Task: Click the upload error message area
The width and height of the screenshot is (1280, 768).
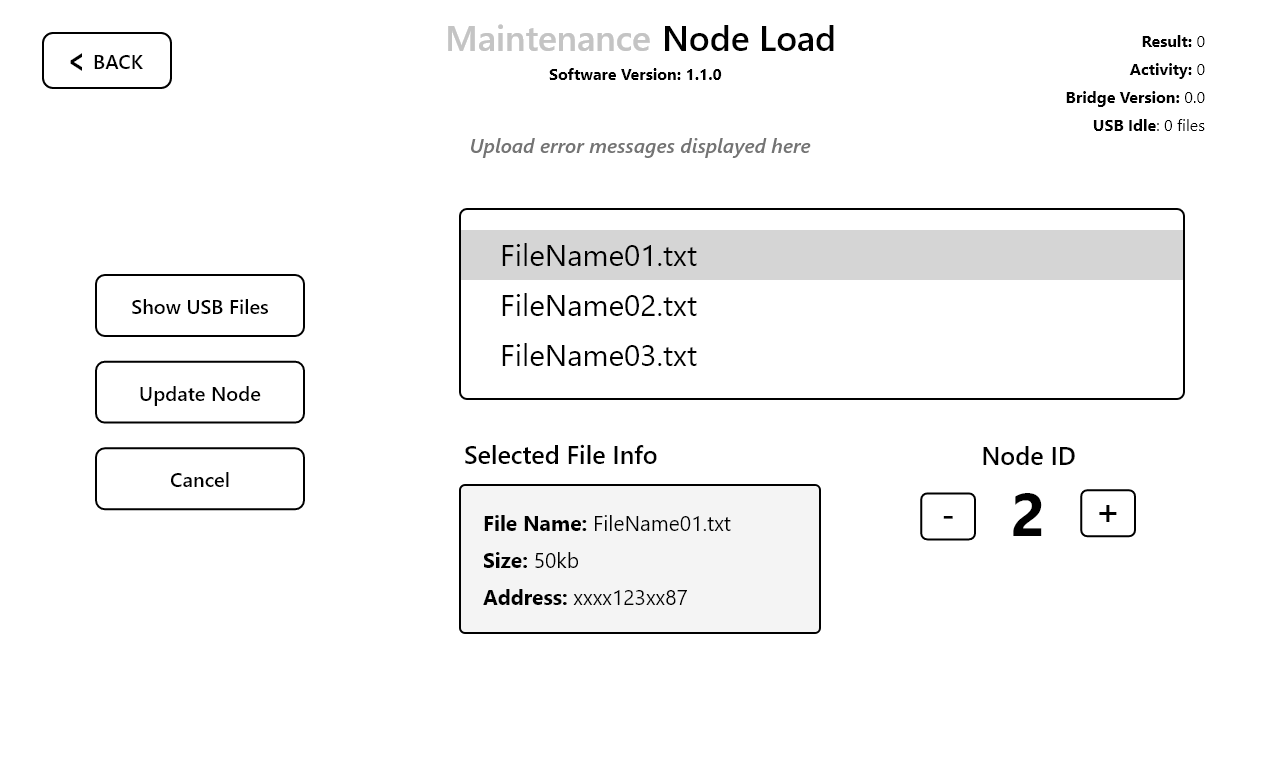Action: [640, 146]
